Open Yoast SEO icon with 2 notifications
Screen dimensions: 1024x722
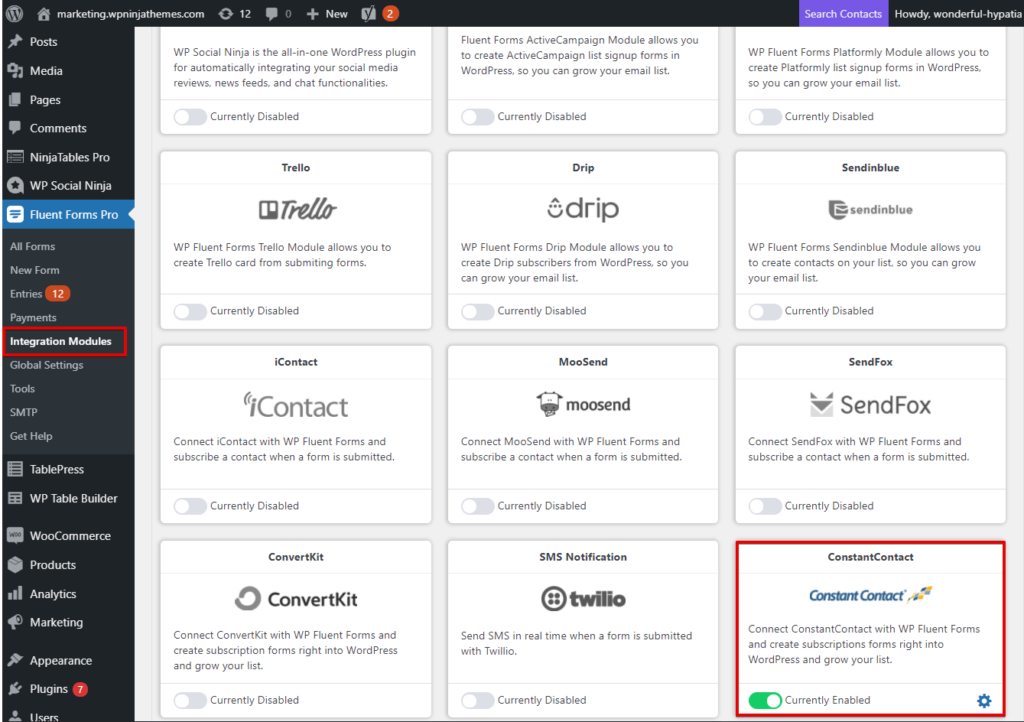(368, 13)
